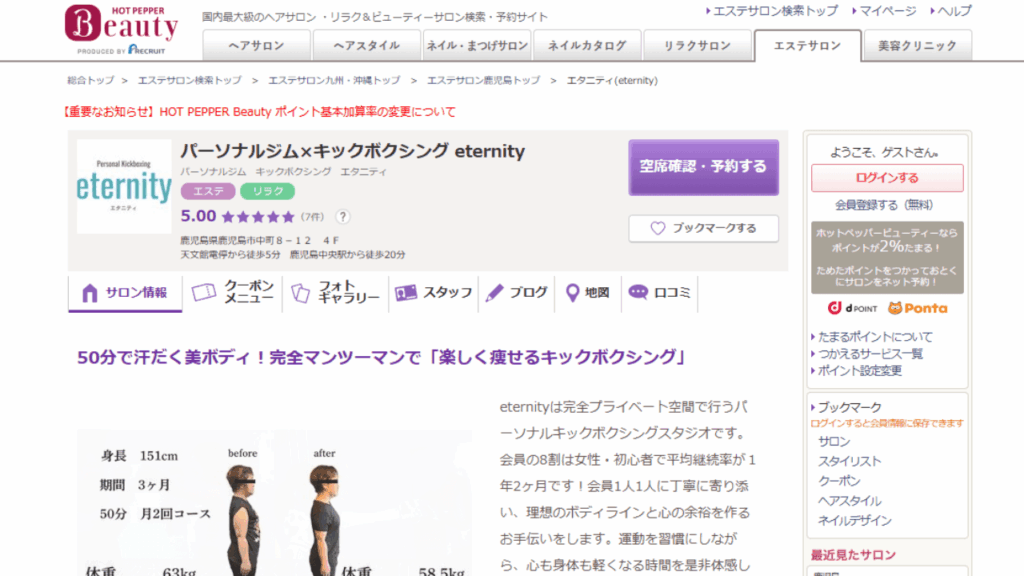
Task: Select the ブログ pen icon
Action: coord(493,292)
